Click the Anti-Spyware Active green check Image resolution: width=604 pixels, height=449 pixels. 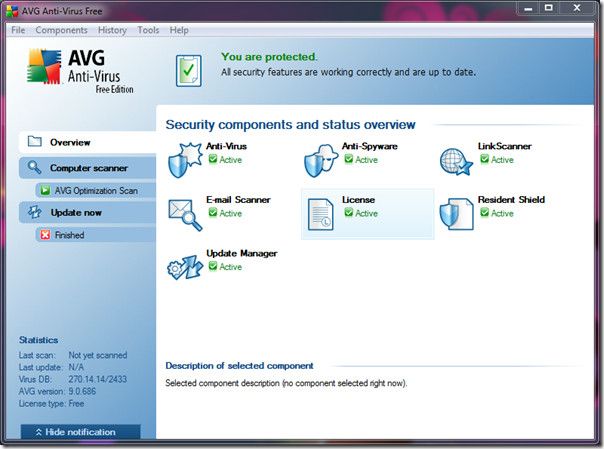(x=349, y=159)
